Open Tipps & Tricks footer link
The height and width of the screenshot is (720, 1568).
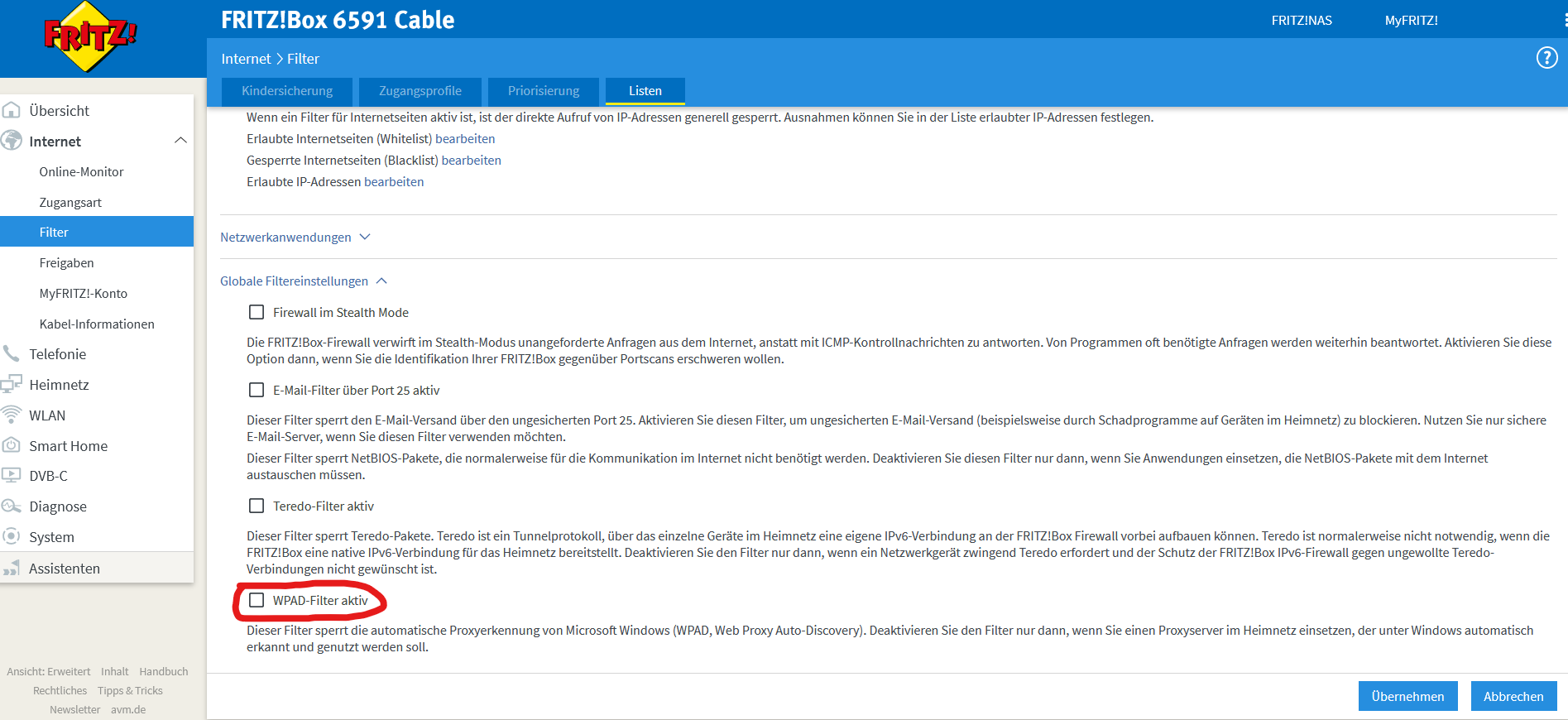pos(130,690)
